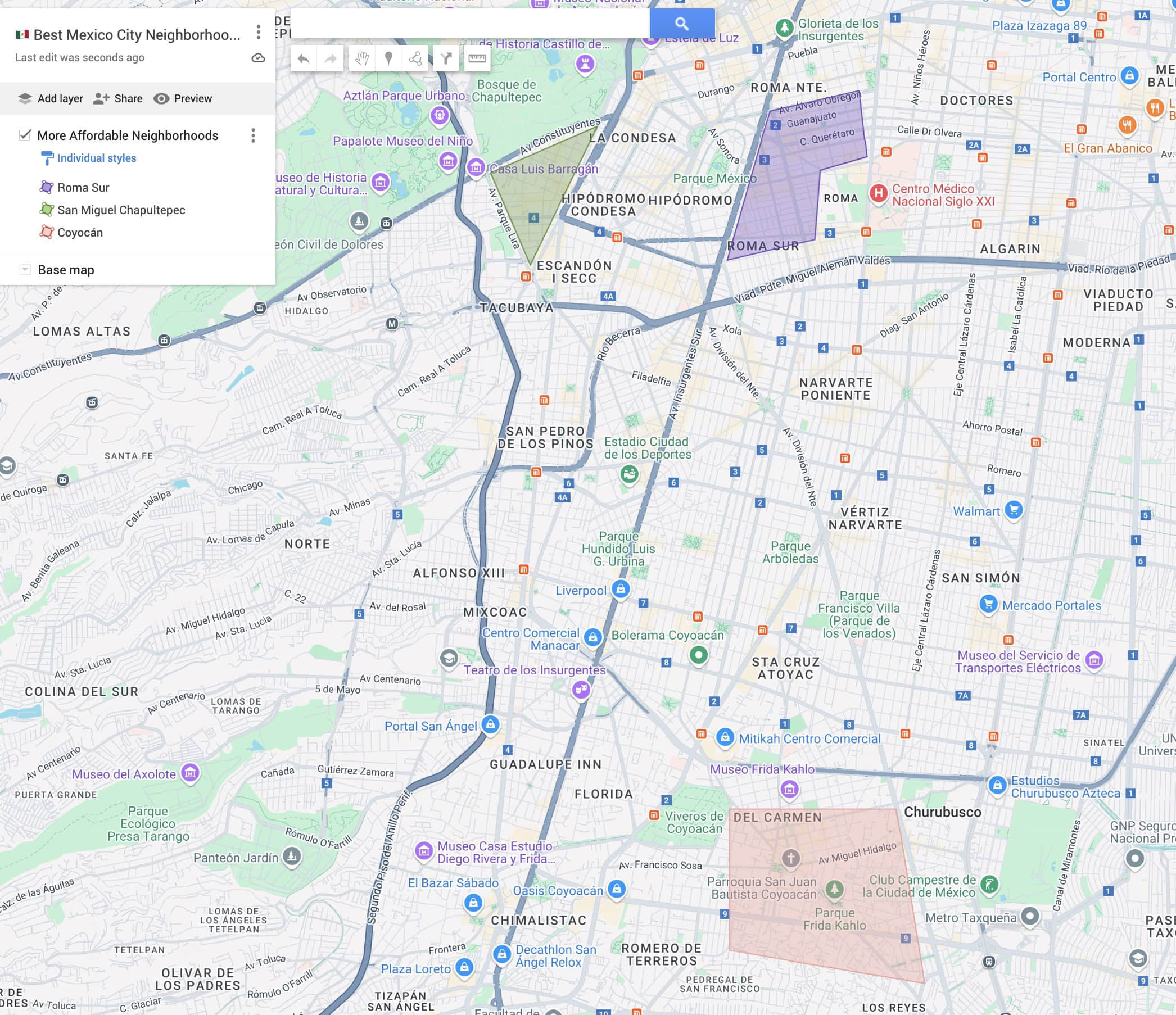Open More Affordable Neighborhoods layer options

click(x=253, y=135)
